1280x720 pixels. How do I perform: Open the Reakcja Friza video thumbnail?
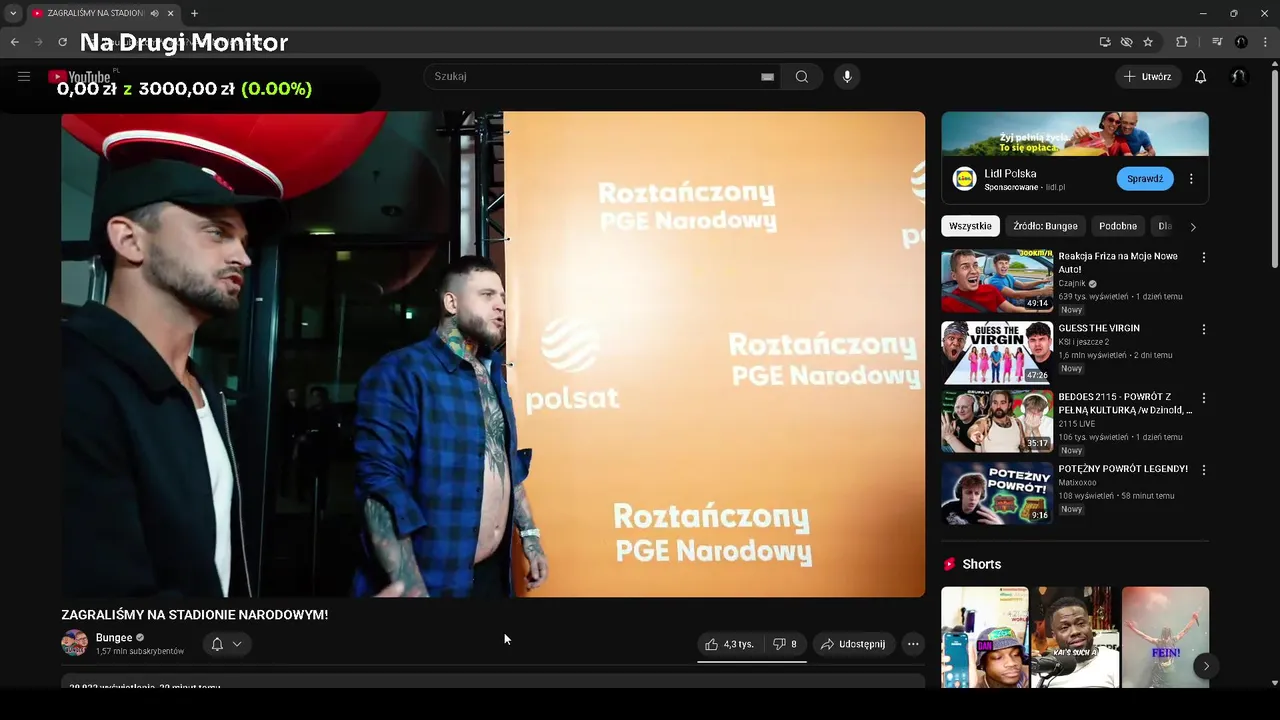pyautogui.click(x=997, y=281)
